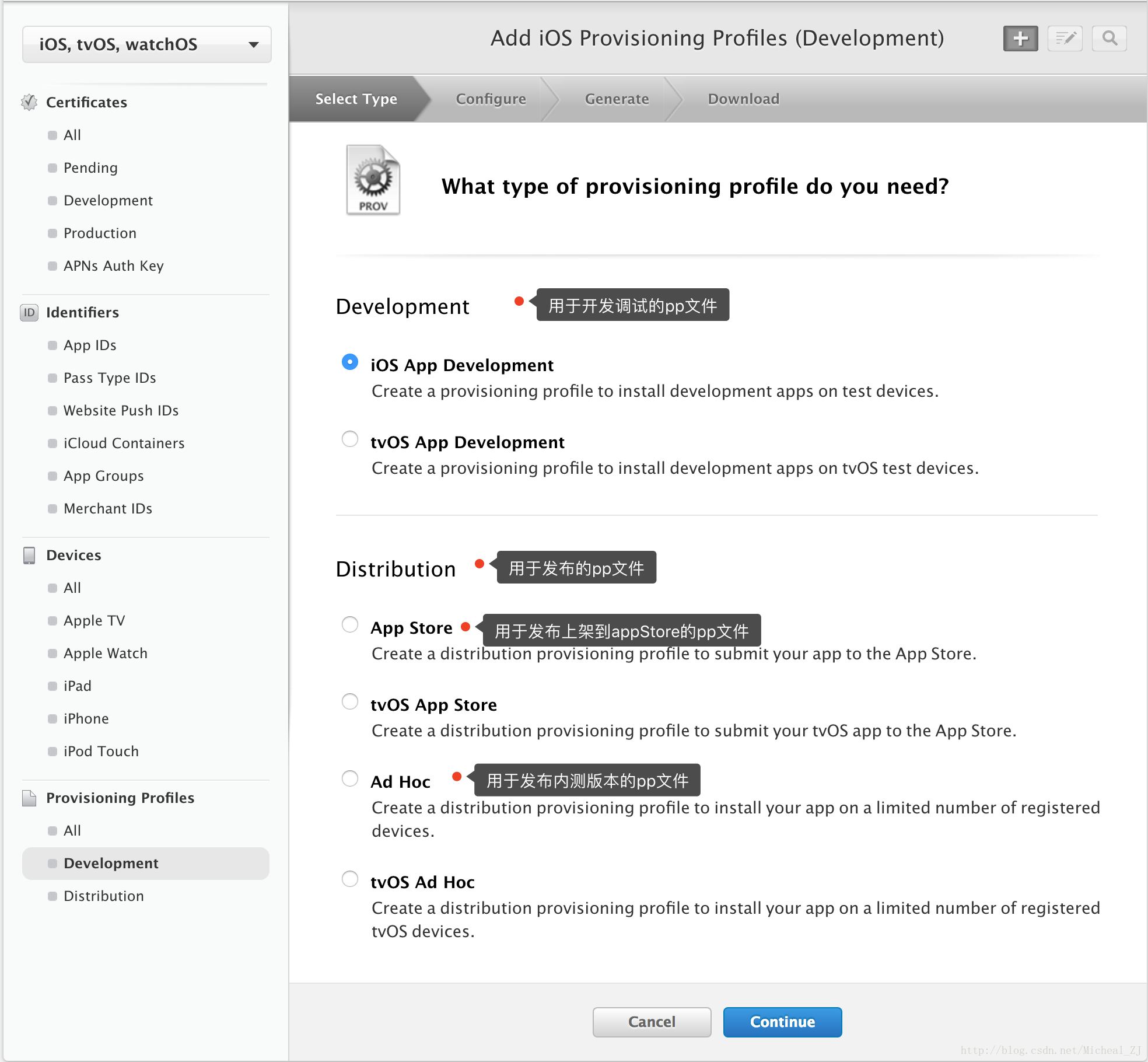This screenshot has width=1148, height=1062.
Task: Click the Certificates heading
Action: tap(86, 102)
